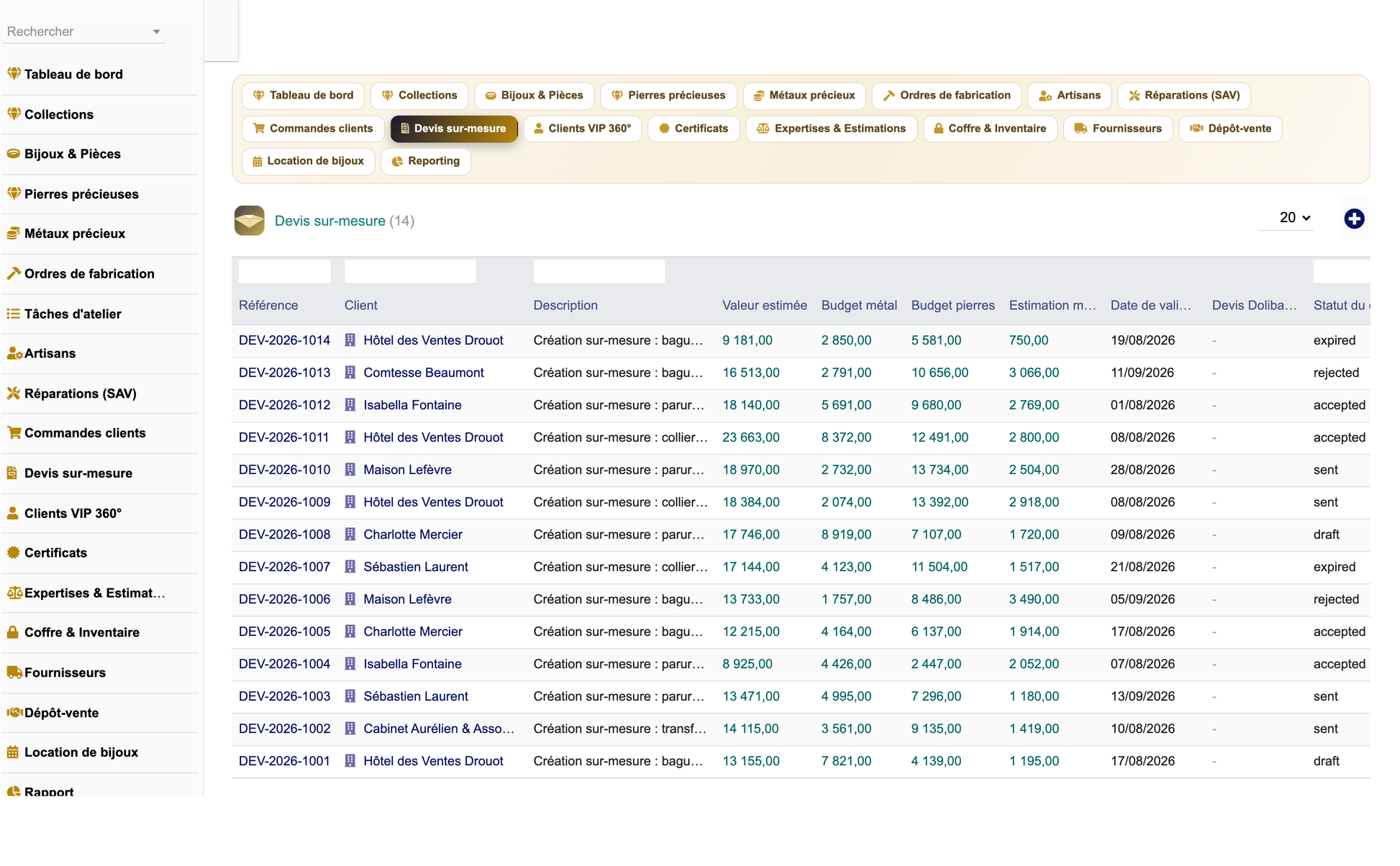
Task: Click estimation value 3 490,00
Action: [1035, 599]
